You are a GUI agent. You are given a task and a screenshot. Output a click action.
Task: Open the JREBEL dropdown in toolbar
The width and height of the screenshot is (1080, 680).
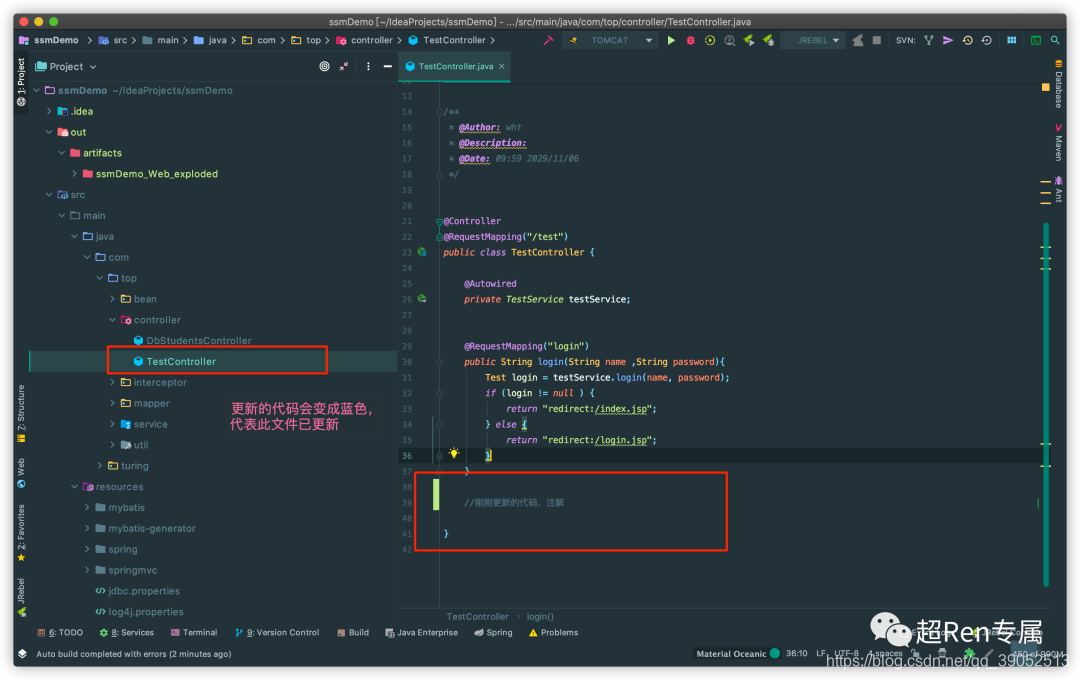pos(813,41)
